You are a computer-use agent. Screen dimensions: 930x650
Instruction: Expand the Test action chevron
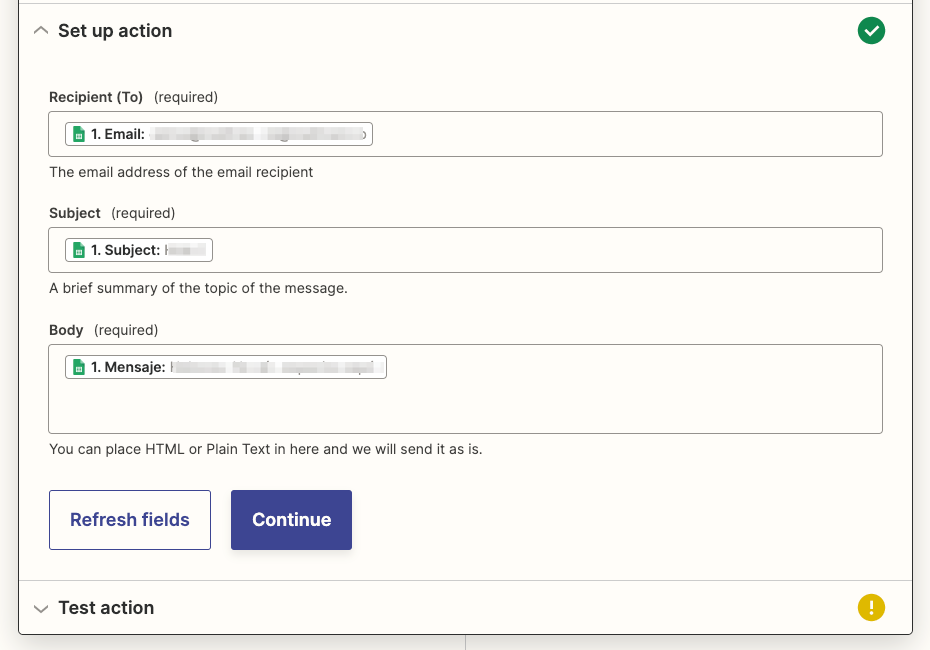coord(41,608)
